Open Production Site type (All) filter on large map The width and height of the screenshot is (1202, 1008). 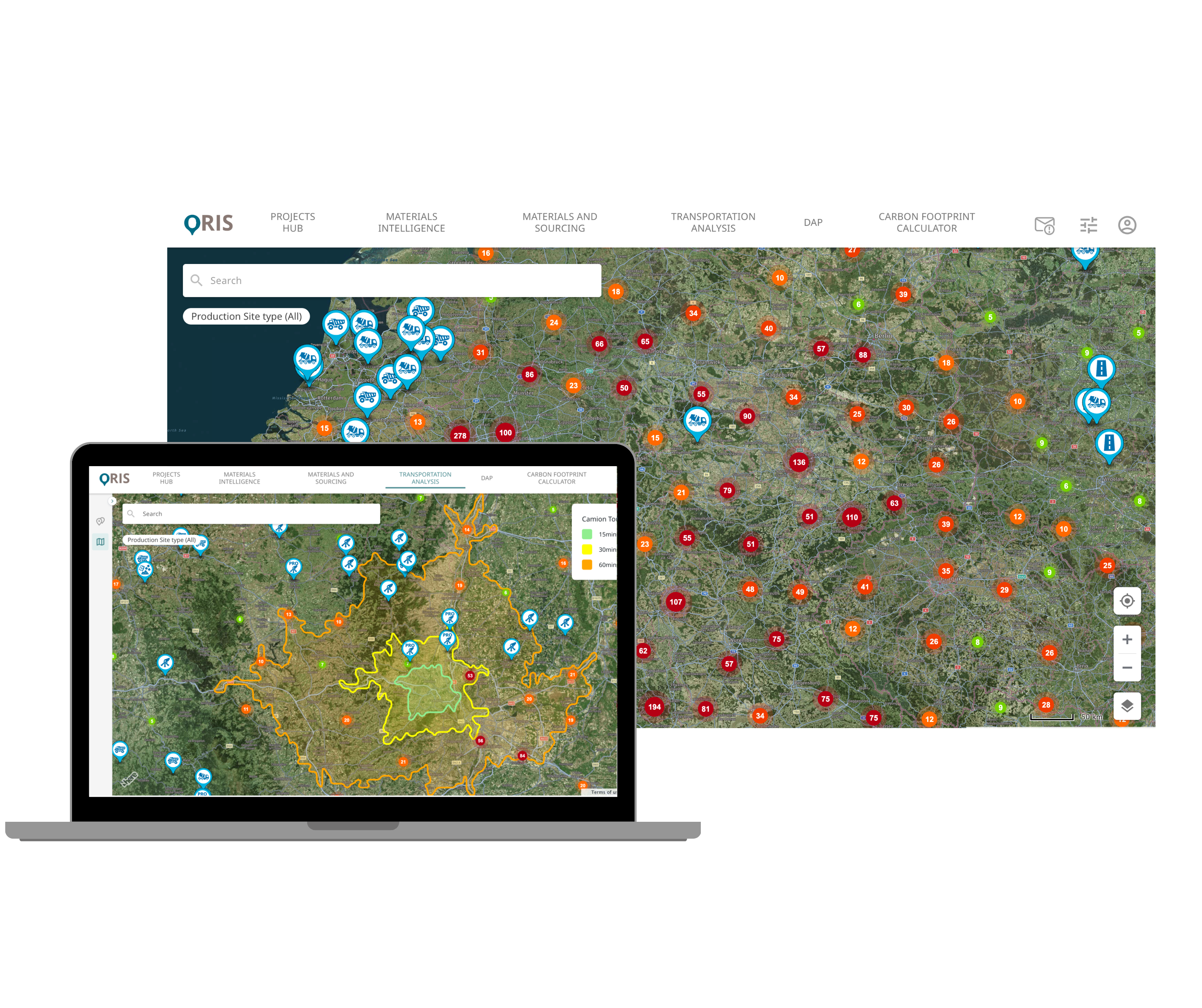coord(246,316)
